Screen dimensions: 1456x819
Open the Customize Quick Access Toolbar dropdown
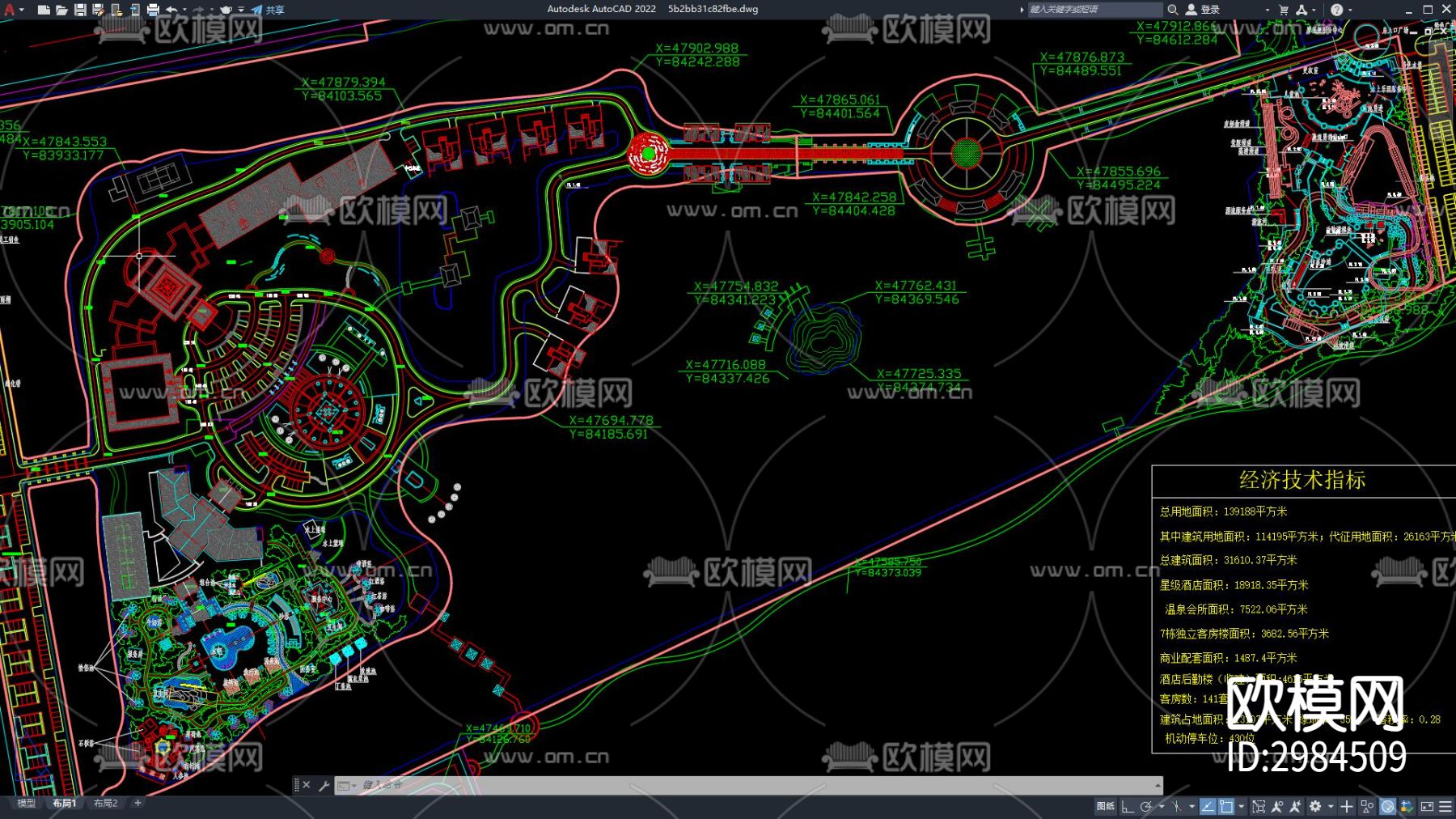coord(241,10)
